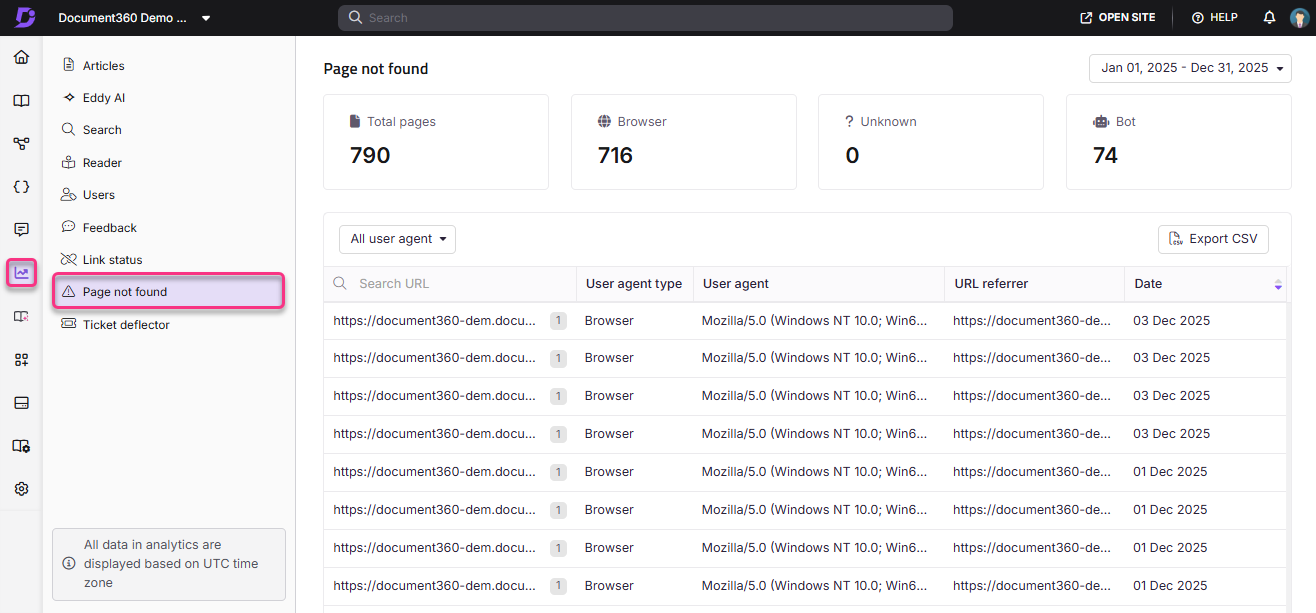Click the Export CSV button
The width and height of the screenshot is (1316, 613).
click(x=1213, y=239)
